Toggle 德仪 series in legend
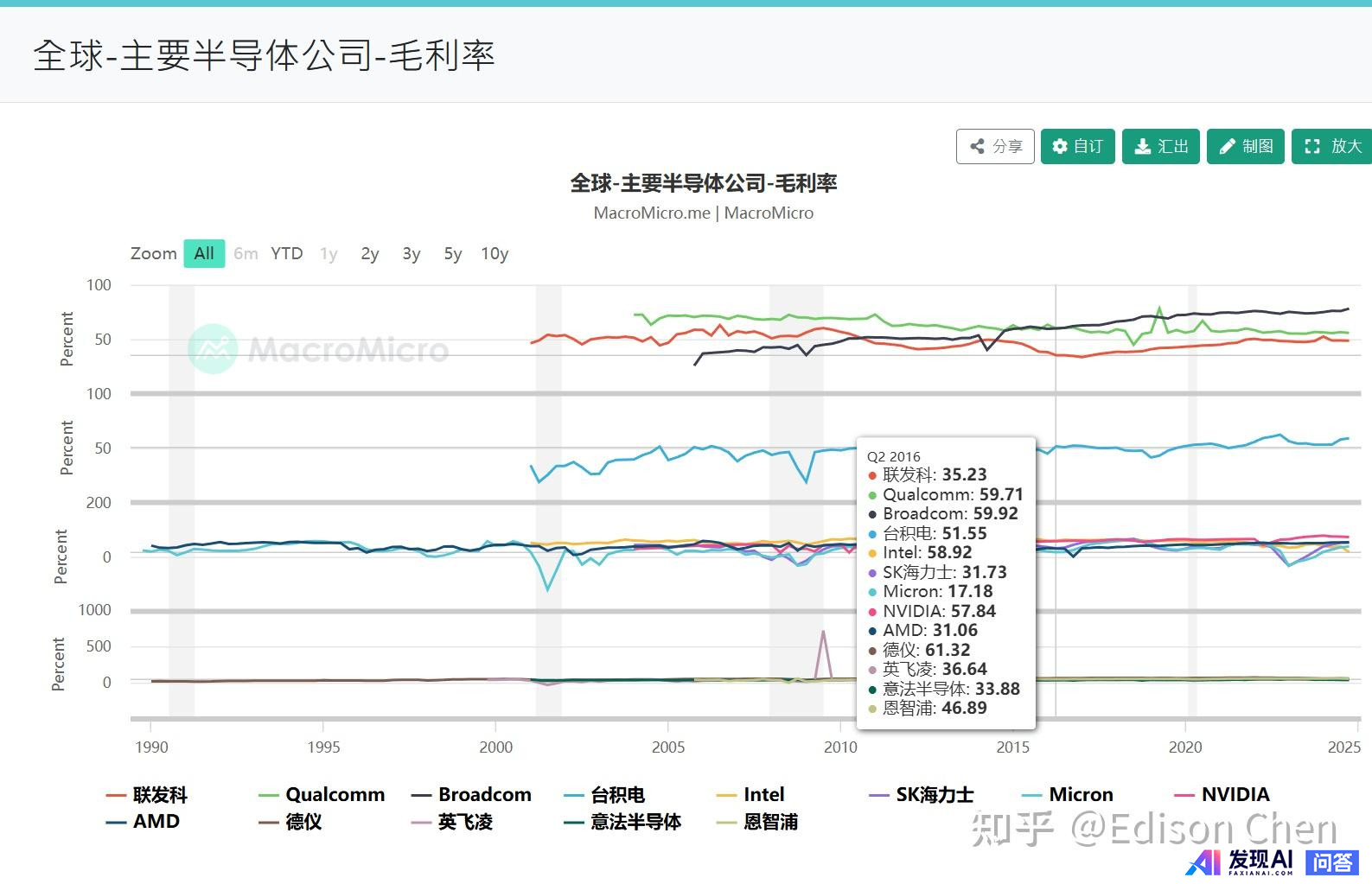 [290, 822]
